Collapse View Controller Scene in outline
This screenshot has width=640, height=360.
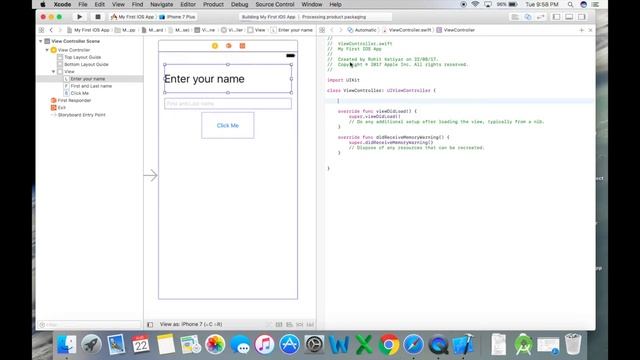point(40,41)
